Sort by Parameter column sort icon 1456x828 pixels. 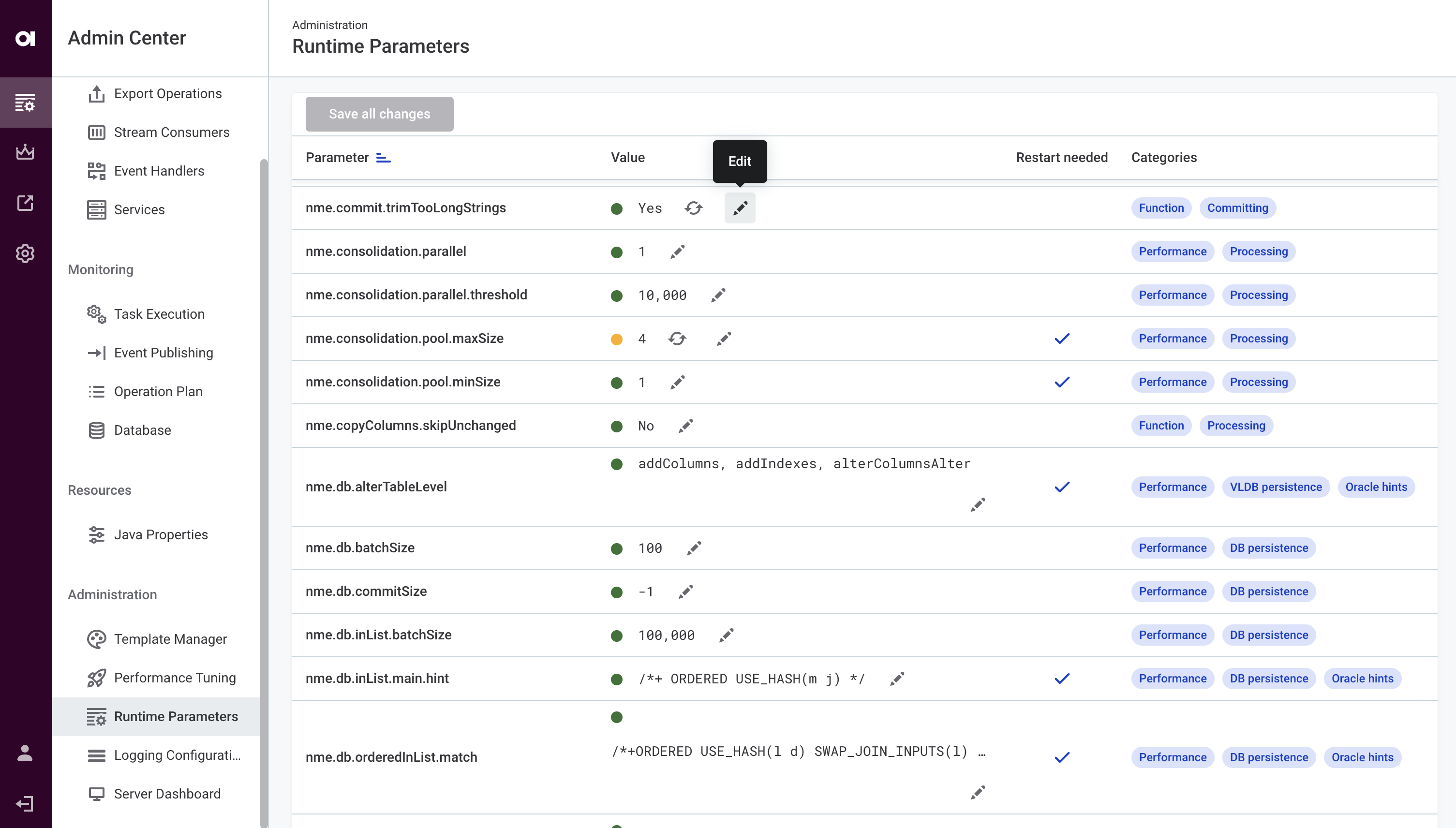(x=383, y=158)
